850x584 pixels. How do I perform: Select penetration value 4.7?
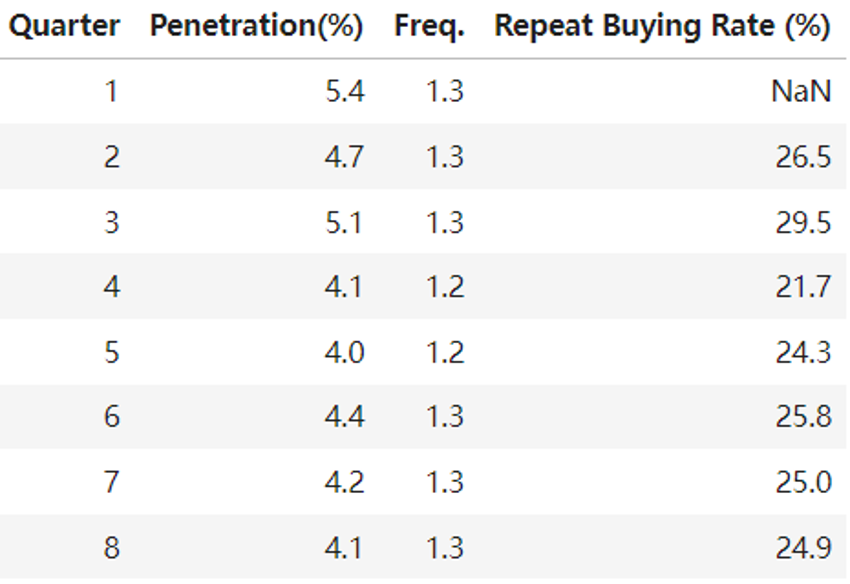[344, 157]
